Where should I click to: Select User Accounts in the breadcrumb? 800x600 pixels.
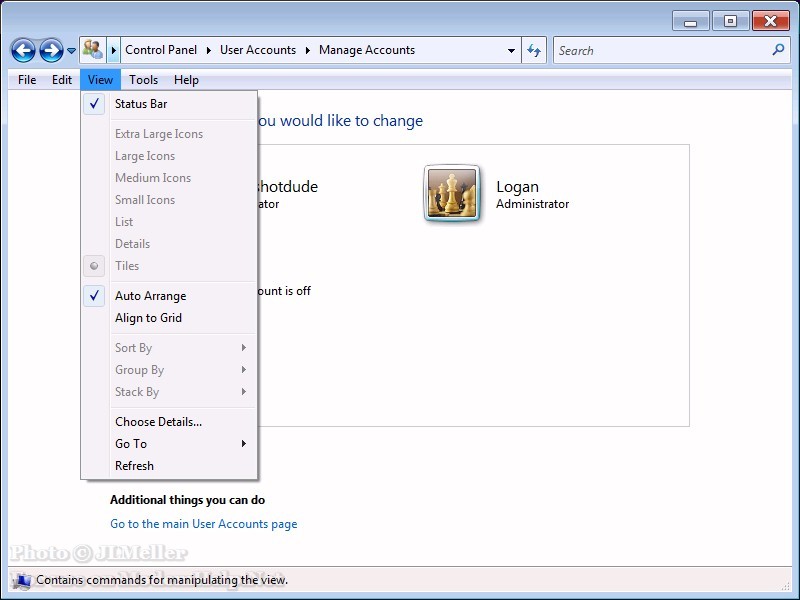258,50
